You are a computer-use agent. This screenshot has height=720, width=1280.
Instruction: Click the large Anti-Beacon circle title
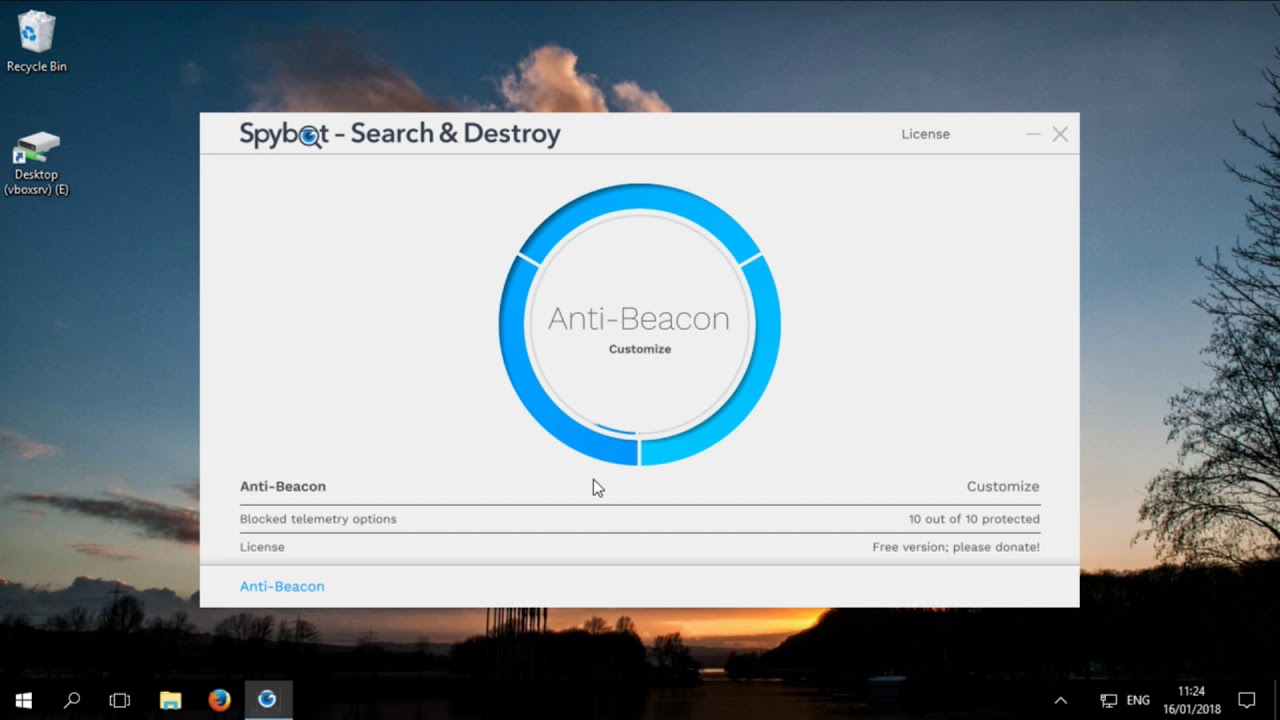[x=639, y=319]
